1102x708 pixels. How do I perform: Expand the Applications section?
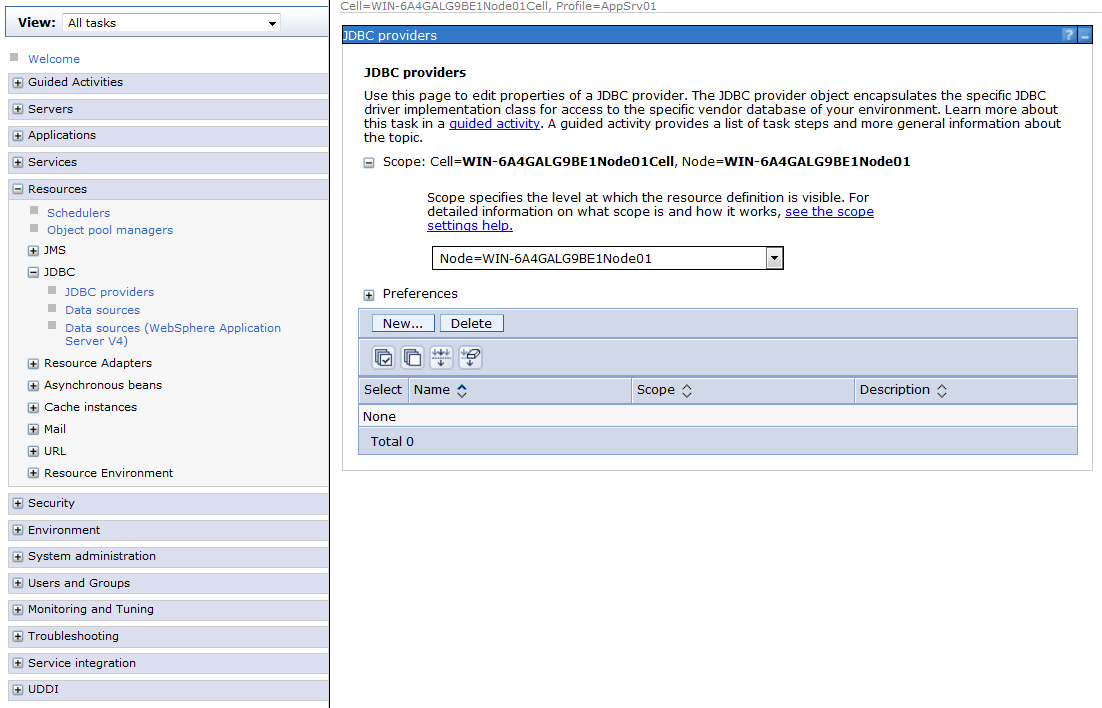tap(18, 136)
